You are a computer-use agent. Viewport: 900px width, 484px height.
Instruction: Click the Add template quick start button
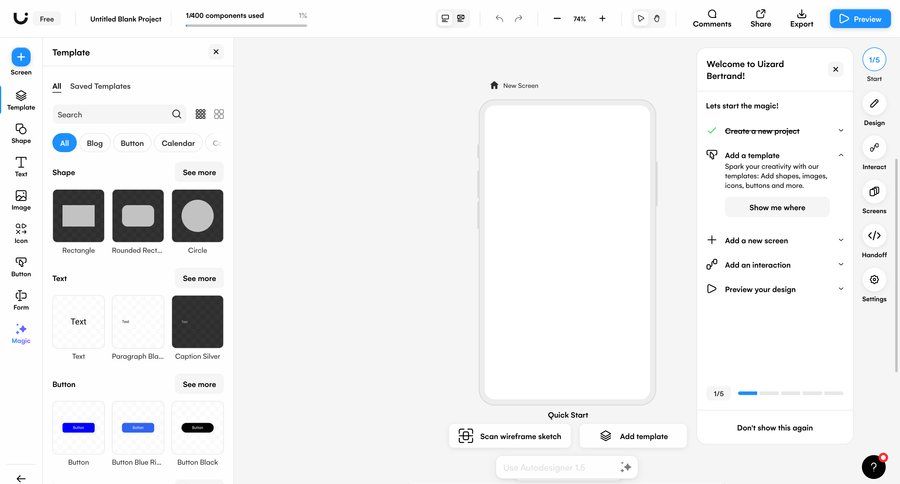point(633,436)
